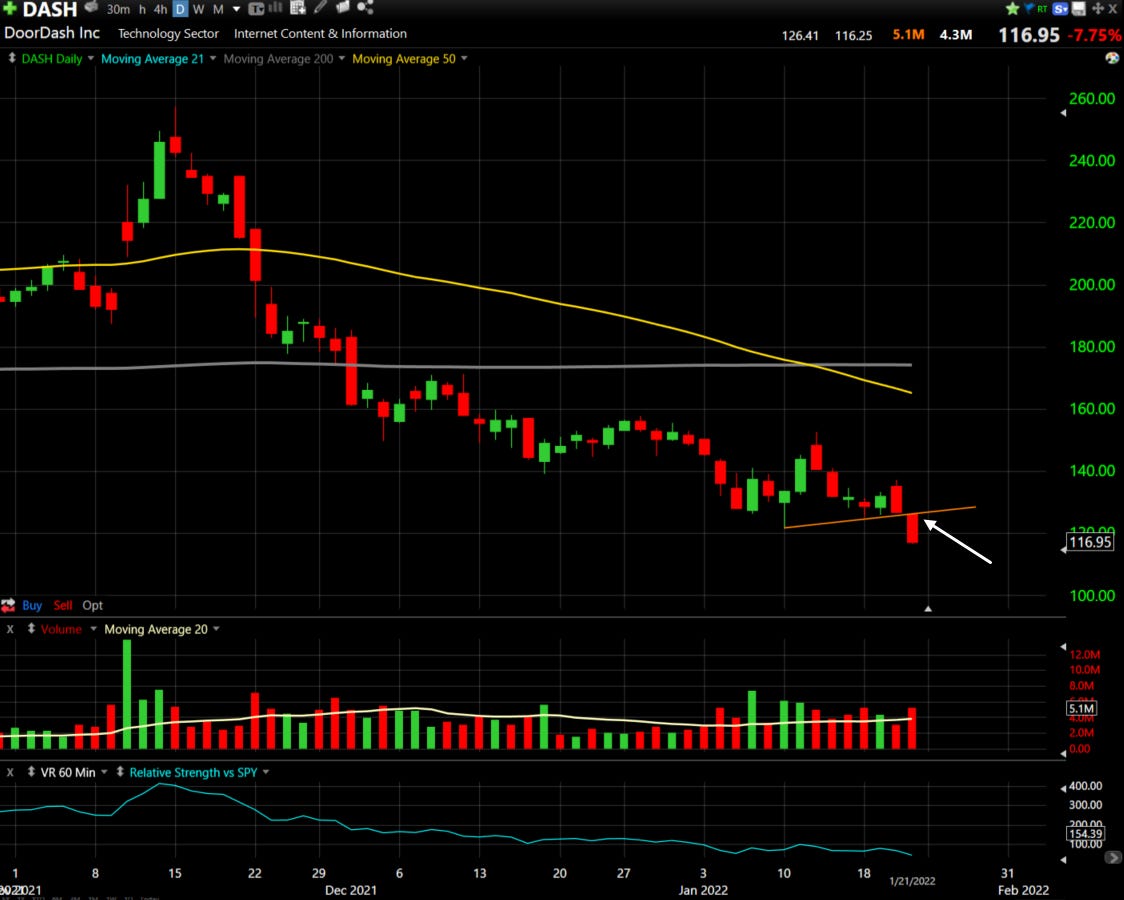Viewport: 1124px width, 900px height.
Task: Expand the Moving Average 20 dropdown
Action: 216,629
